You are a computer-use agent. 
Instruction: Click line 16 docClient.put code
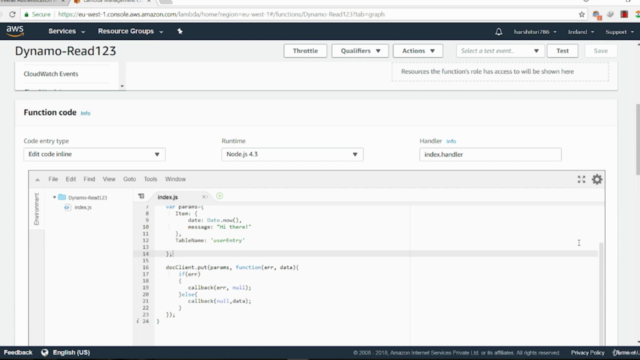tap(232, 267)
